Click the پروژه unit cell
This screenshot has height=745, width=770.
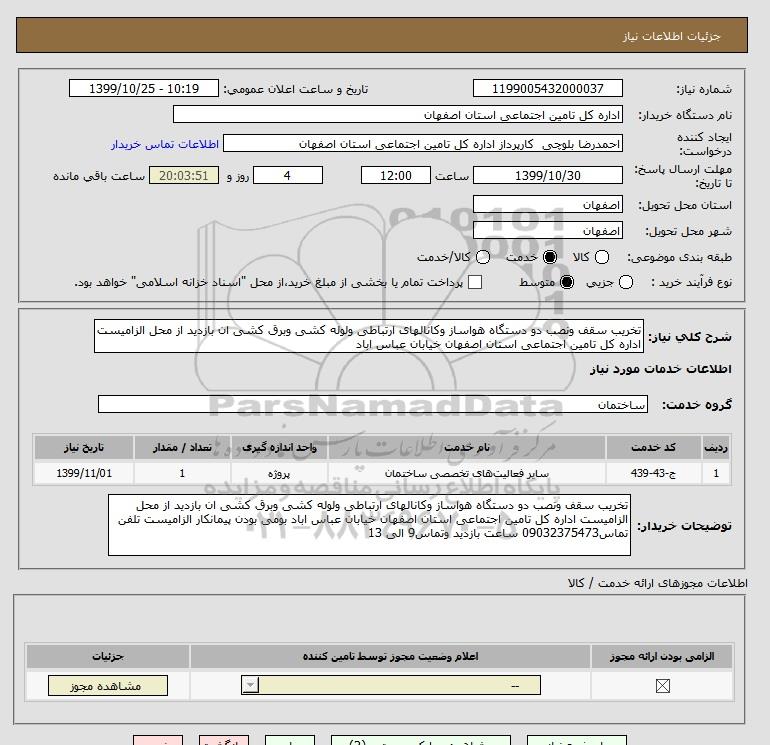point(279,473)
